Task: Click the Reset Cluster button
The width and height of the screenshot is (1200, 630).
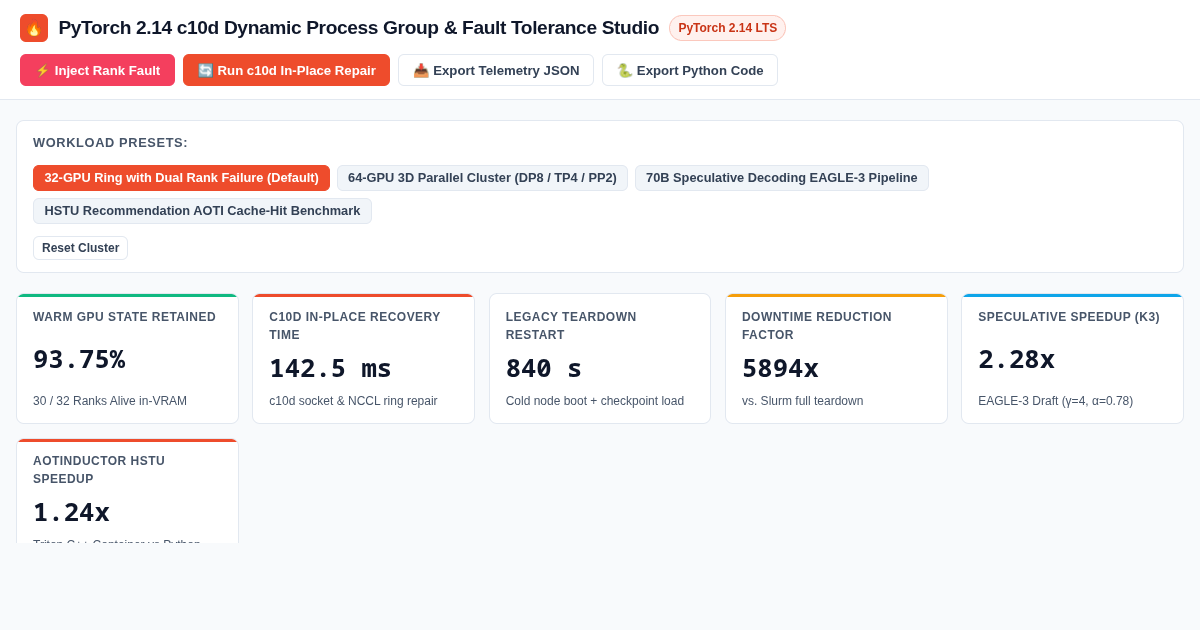Action: click(80, 248)
